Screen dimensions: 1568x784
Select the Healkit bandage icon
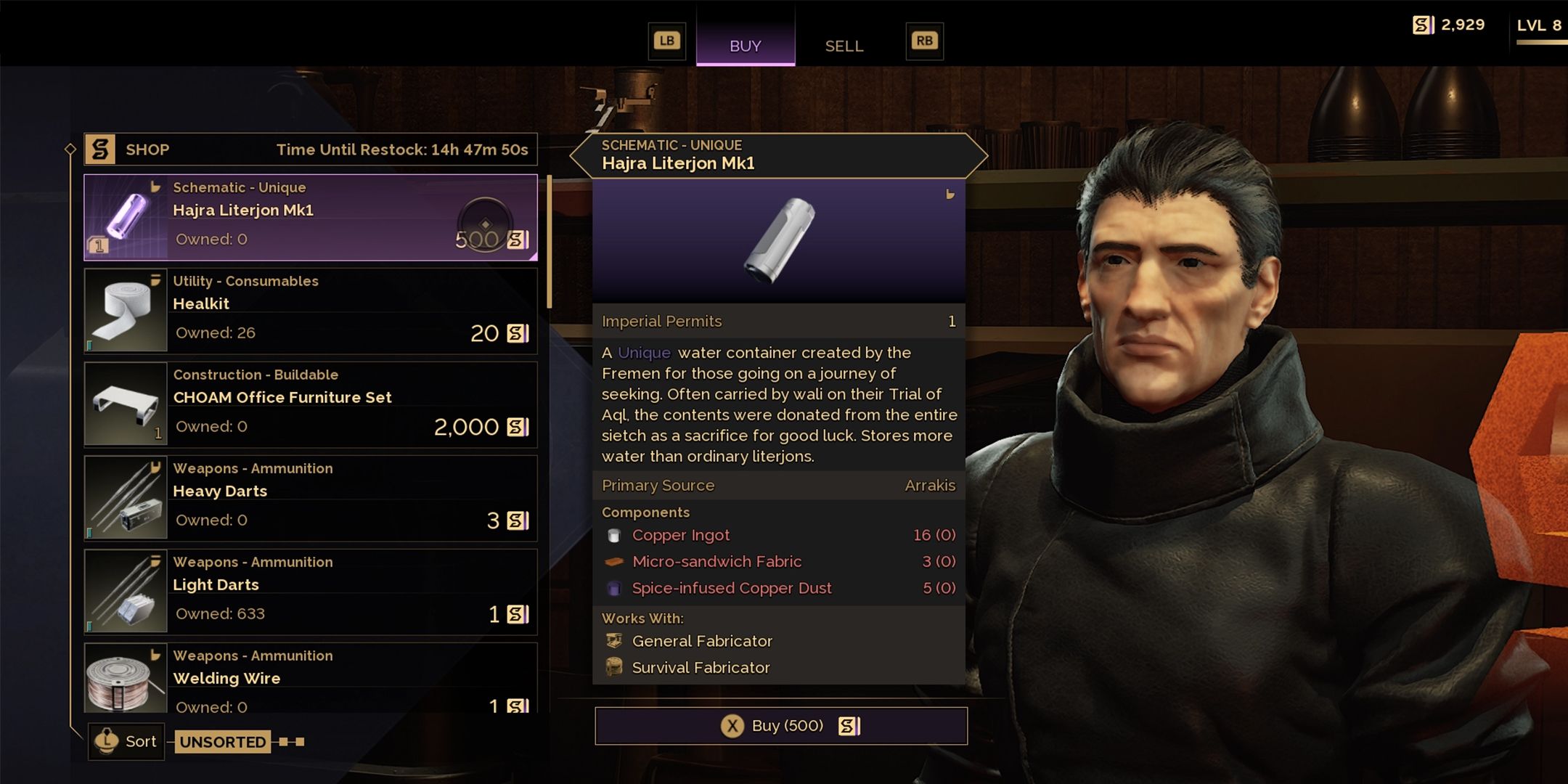(126, 311)
